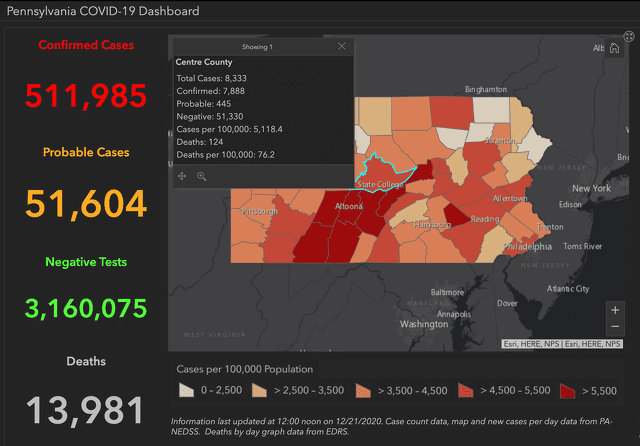This screenshot has height=446, width=640.
Task: Click Philadelphia on the map
Action: click(527, 246)
